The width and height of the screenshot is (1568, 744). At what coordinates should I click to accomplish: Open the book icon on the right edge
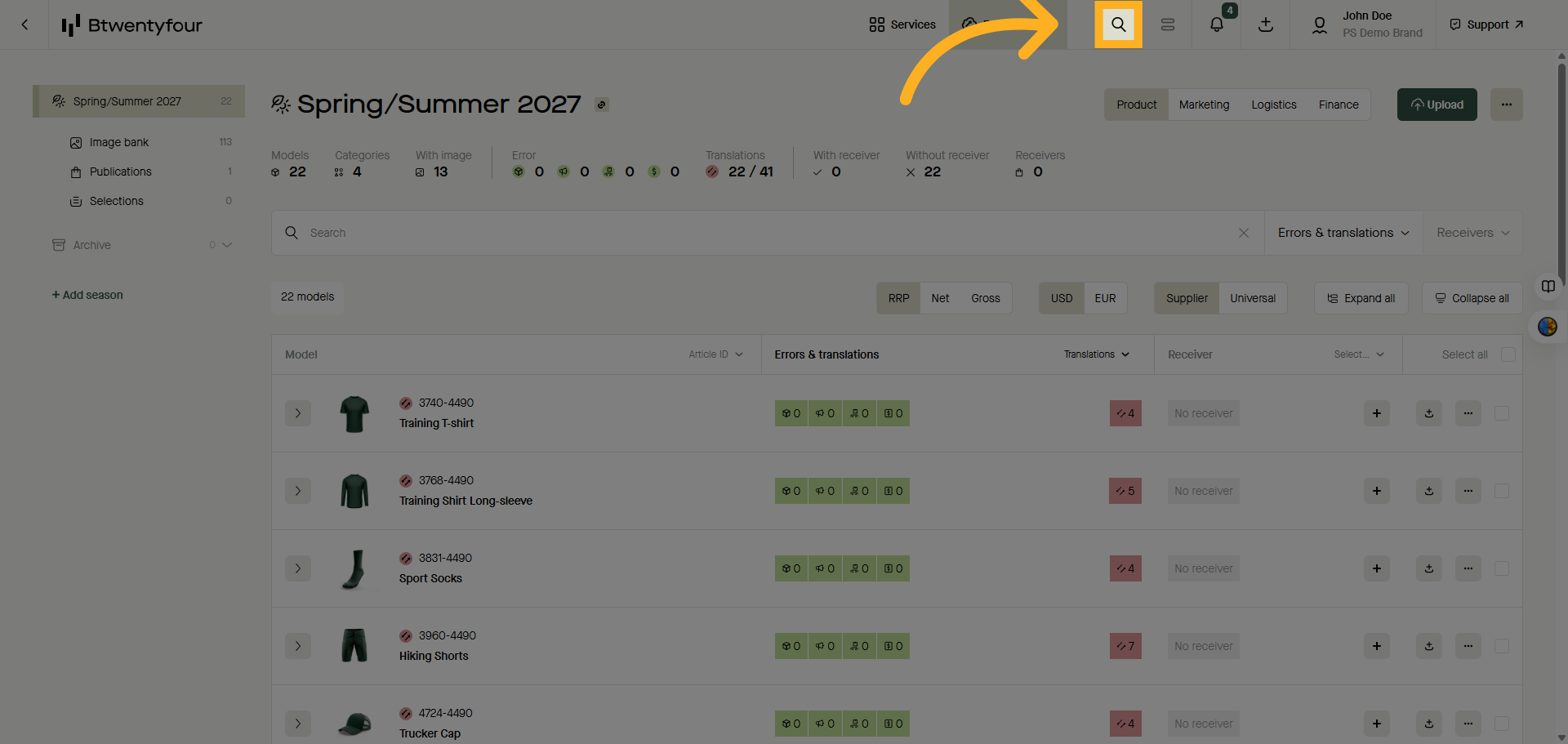(1548, 286)
